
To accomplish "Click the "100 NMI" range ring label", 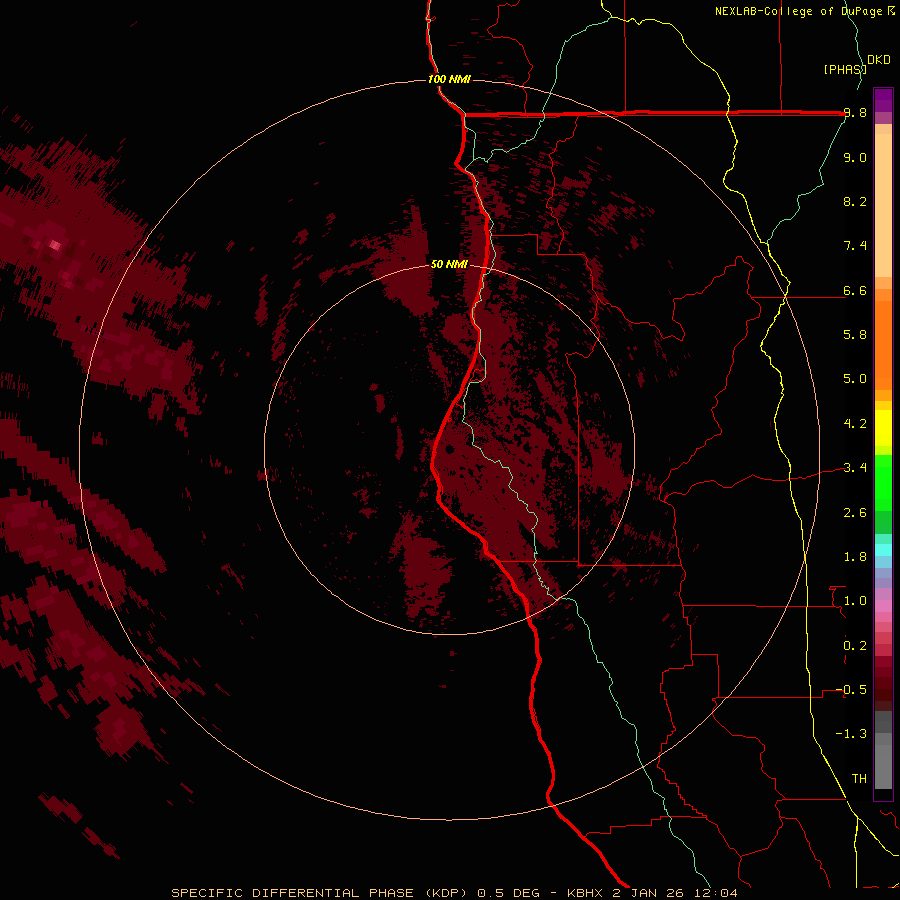I will [449, 79].
